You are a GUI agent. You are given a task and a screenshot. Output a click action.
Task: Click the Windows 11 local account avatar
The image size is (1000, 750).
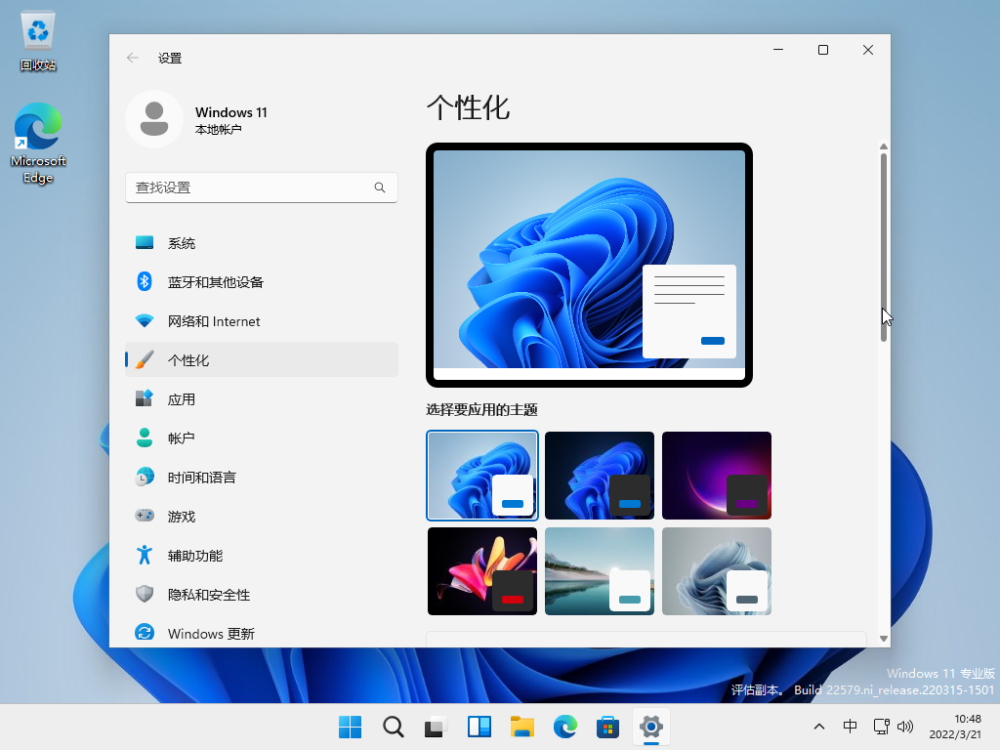(x=154, y=119)
